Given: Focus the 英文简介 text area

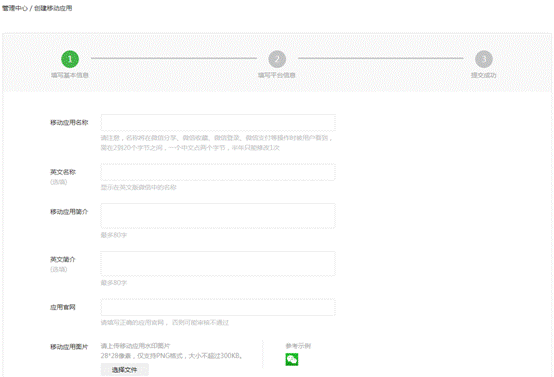Looking at the screenshot, I should 218,264.
